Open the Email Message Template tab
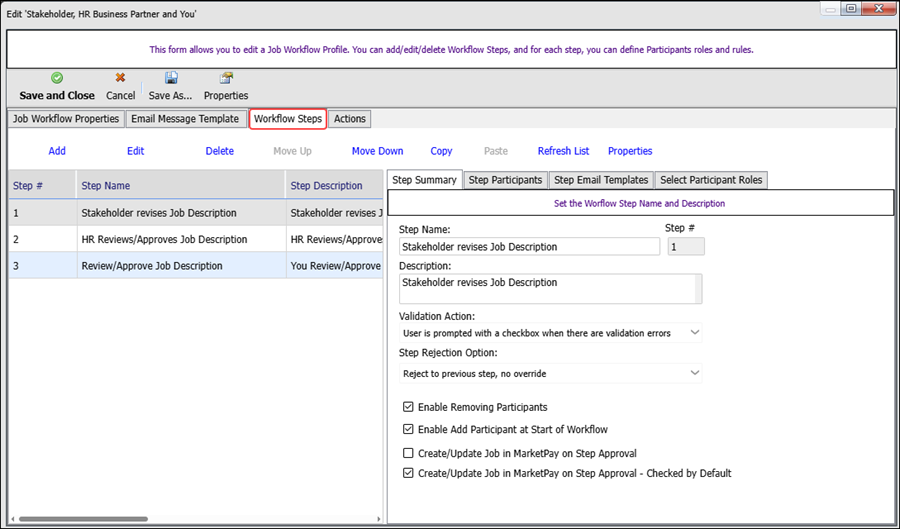900x529 pixels. (185, 119)
